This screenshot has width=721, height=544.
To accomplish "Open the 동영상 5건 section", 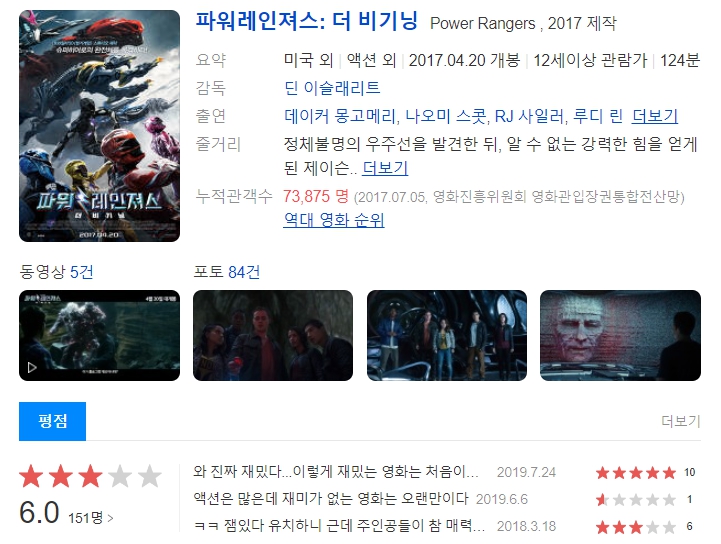I will (56, 272).
